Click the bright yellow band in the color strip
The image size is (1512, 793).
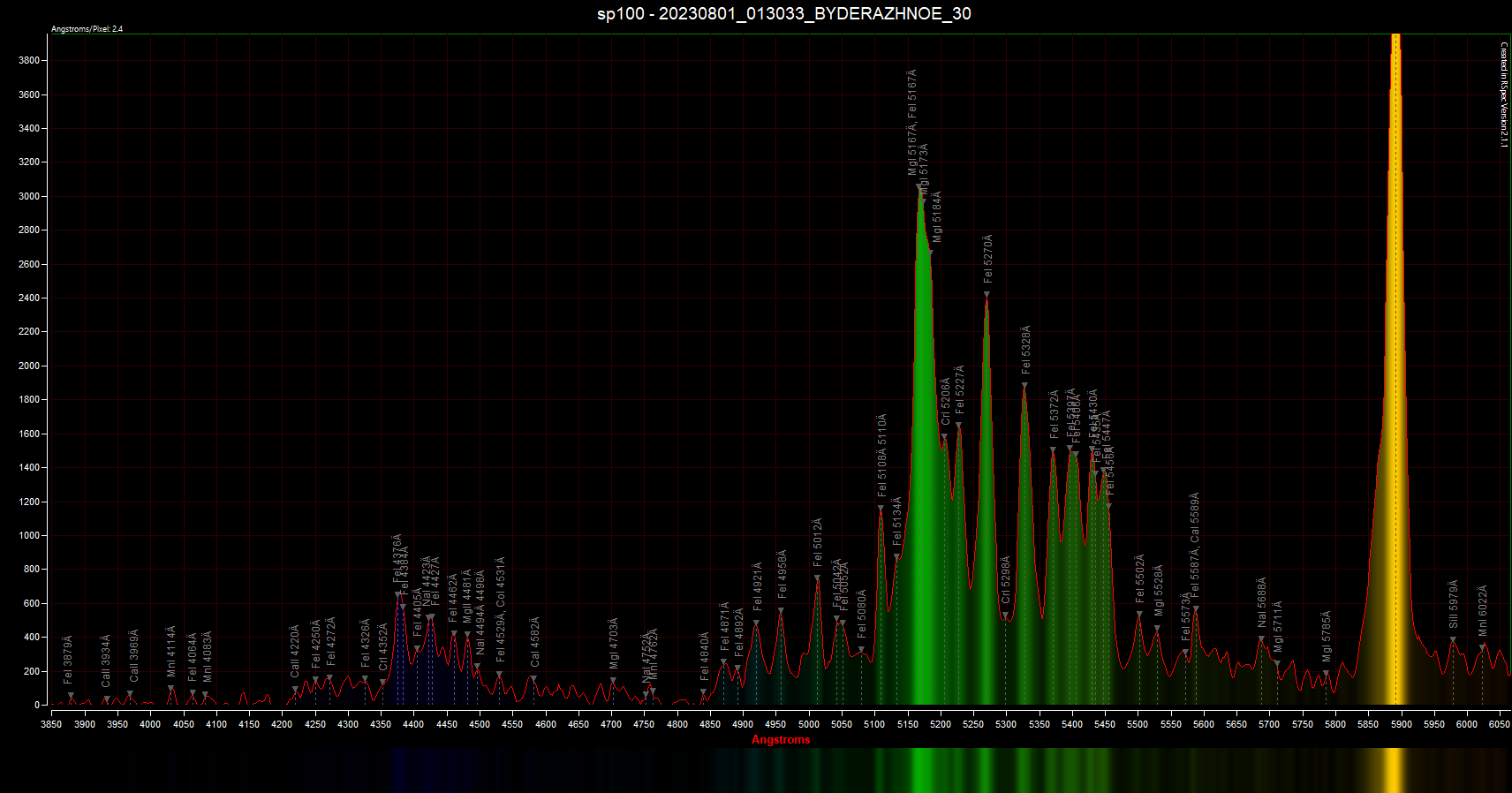[1393, 770]
